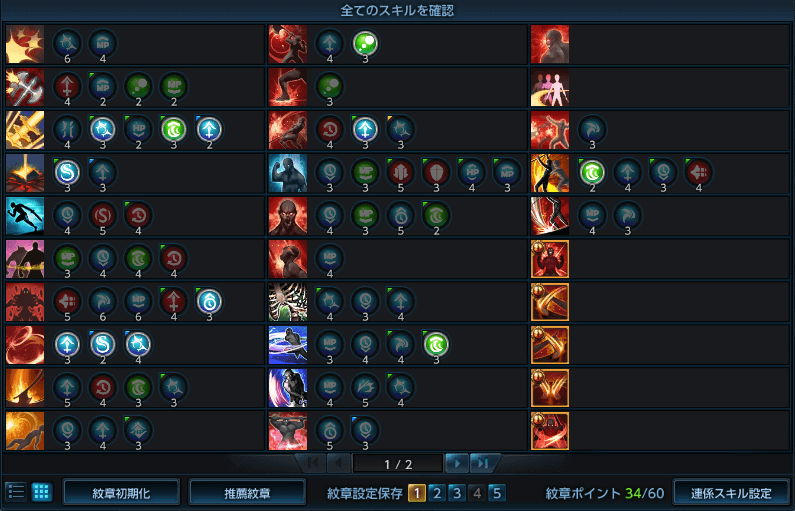The image size is (795, 511).
Task: Click the blue running figure skill icon
Action: pyautogui.click(x=25, y=216)
